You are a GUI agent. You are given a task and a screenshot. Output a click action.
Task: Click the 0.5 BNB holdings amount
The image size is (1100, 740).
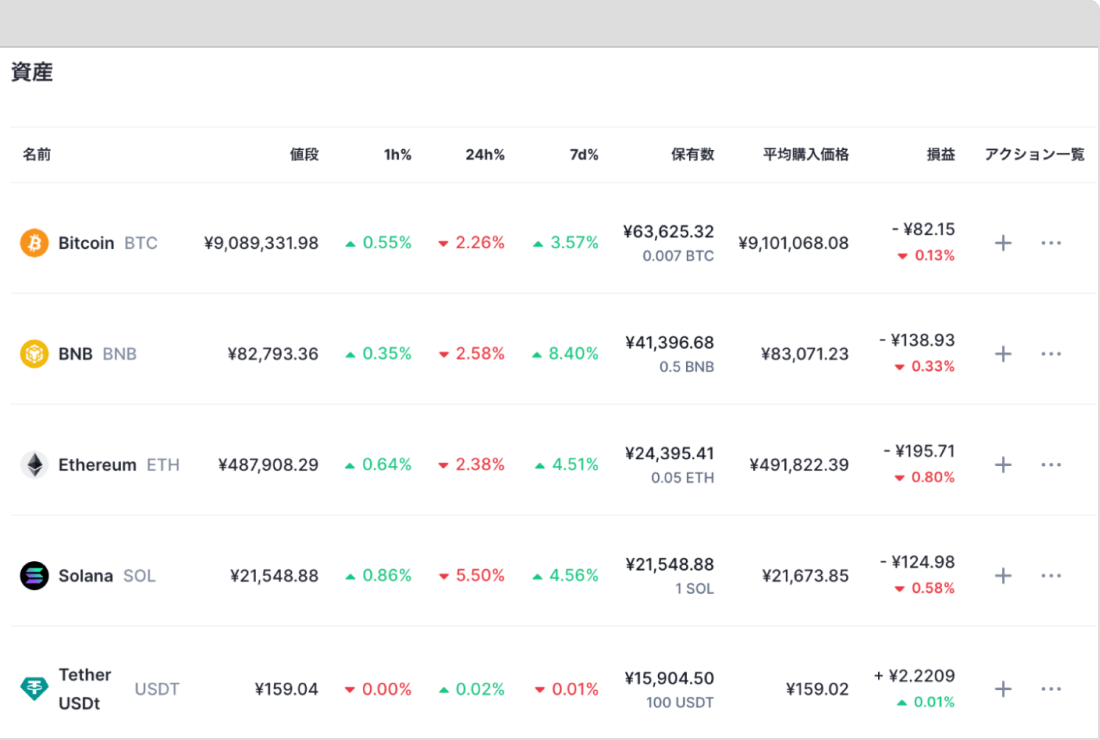pos(686,367)
